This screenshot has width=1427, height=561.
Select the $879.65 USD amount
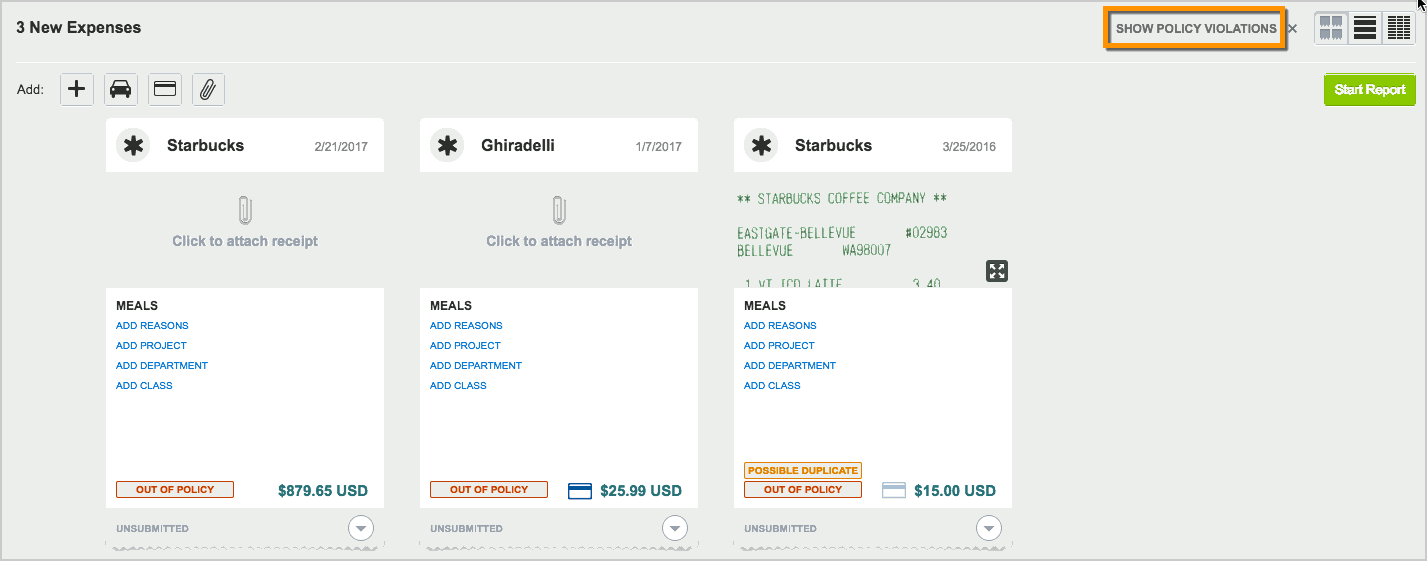pyautogui.click(x=323, y=491)
